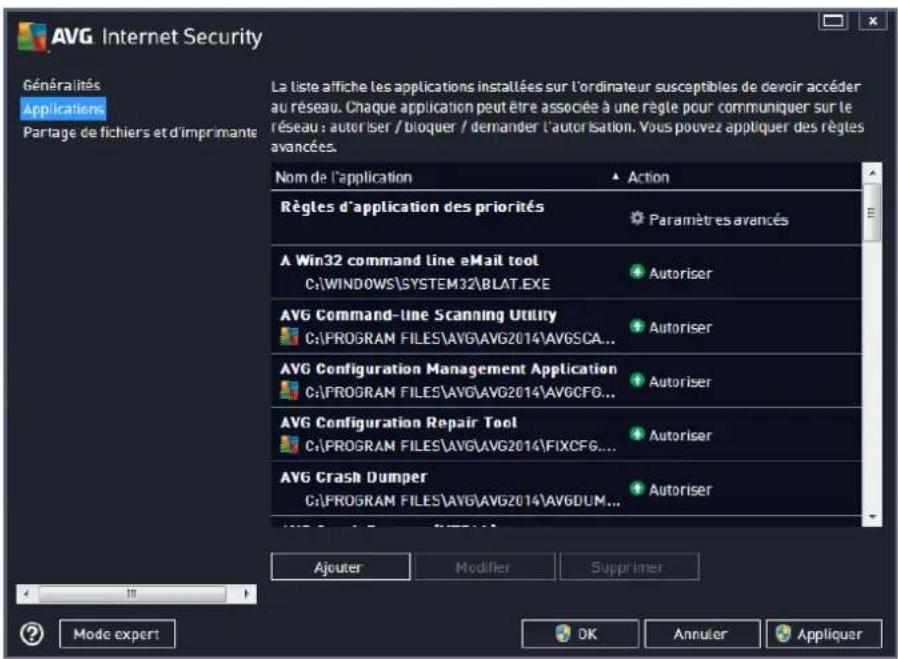Click the left panel horizontal scrollbar thumb
The height and width of the screenshot is (659, 898).
132,594
